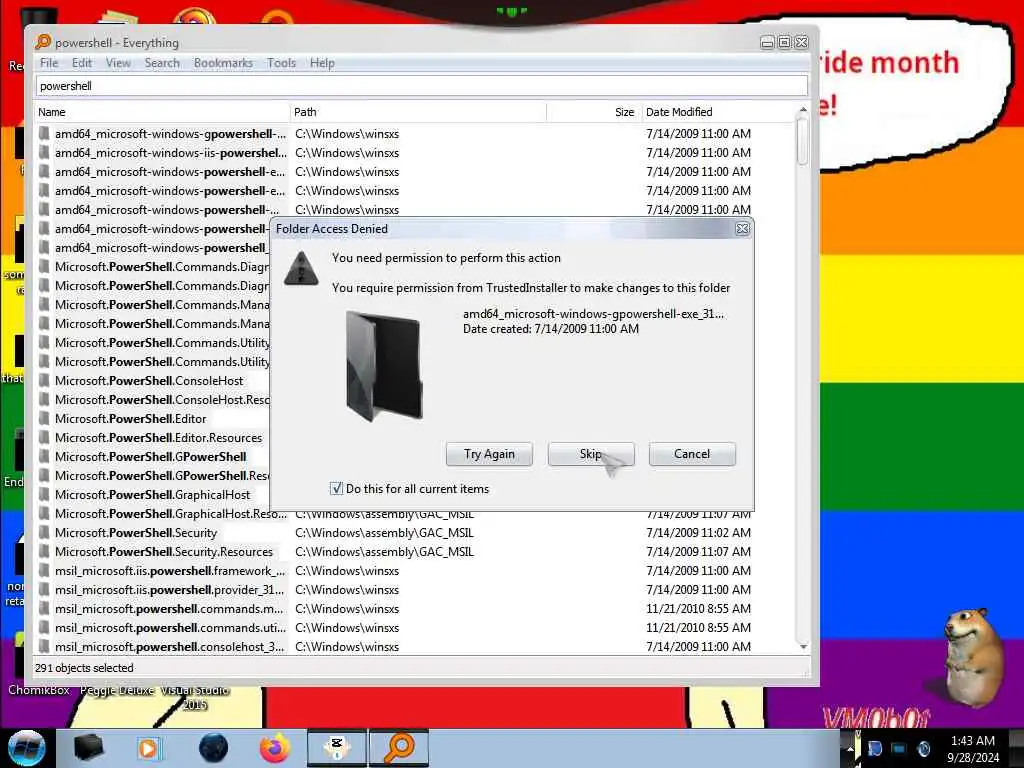The image size is (1024, 768).
Task: Click the dialog file name 'amd64_microsoft-windows-gpowershell-exe_31...'
Action: 593,313
